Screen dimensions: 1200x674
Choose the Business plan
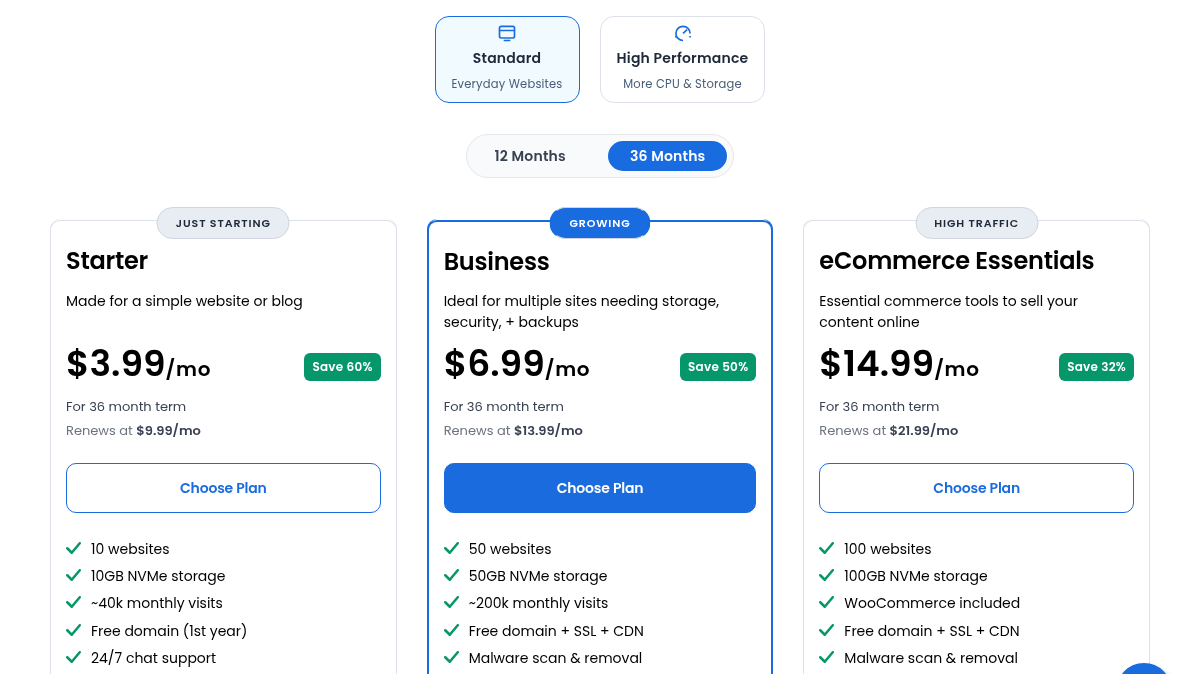click(x=600, y=488)
